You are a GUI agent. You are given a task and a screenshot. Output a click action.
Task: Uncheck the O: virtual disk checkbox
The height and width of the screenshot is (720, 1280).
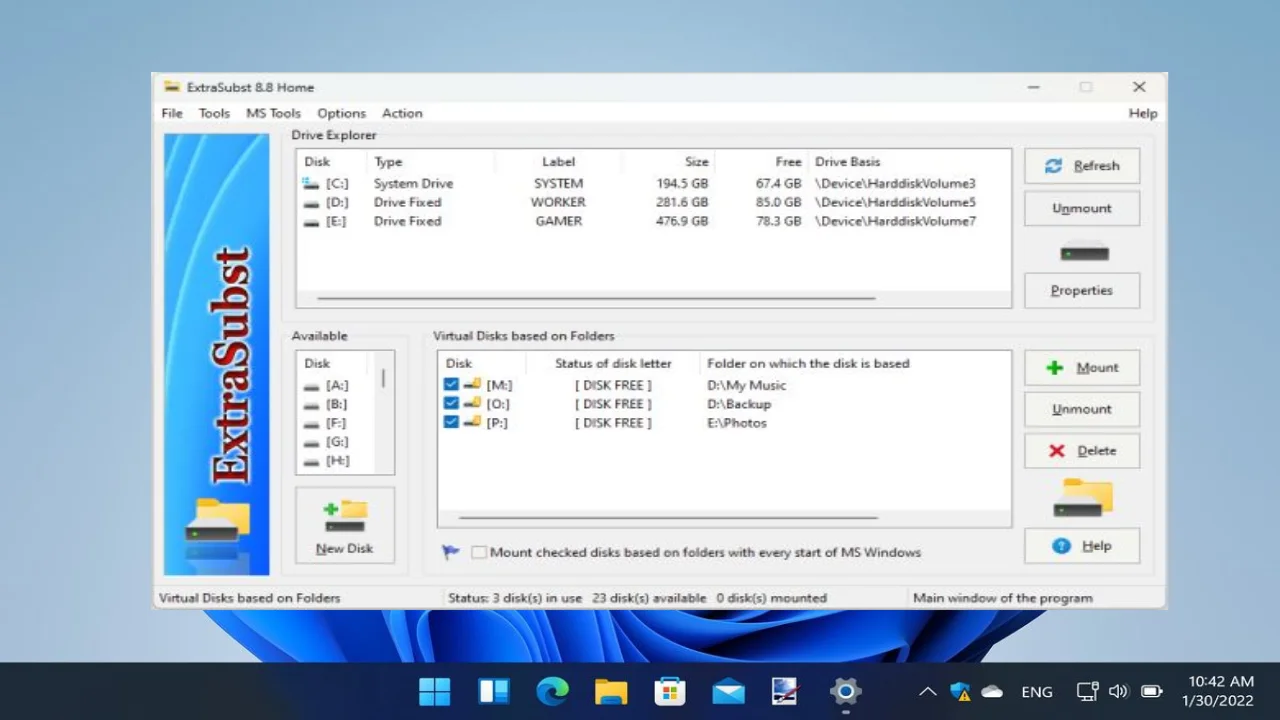click(451, 404)
